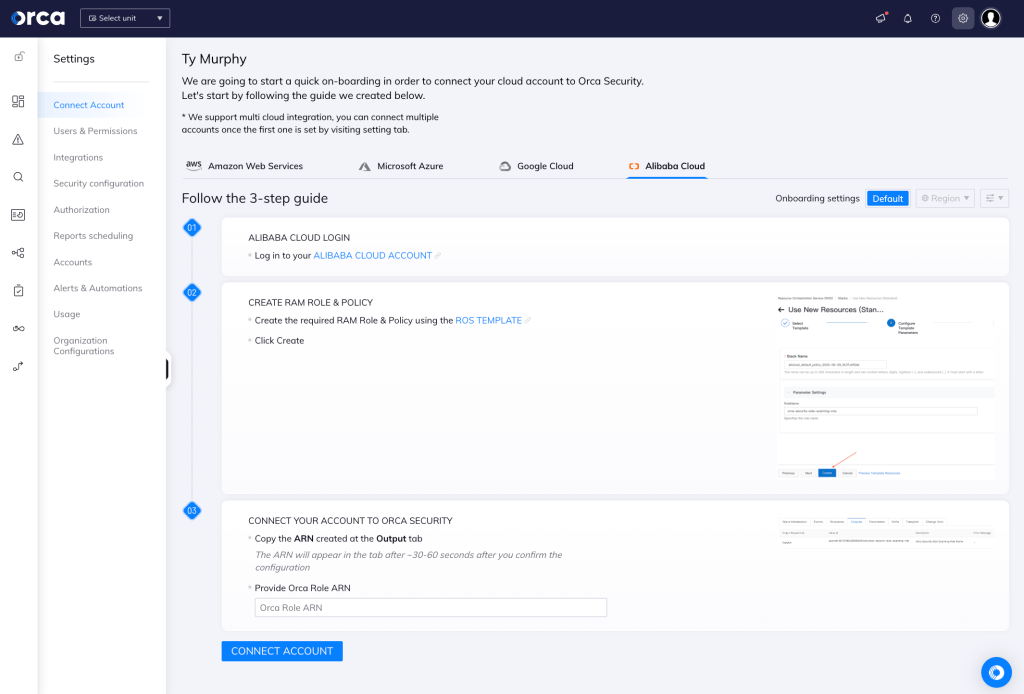Viewport: 1024px width, 694px height.
Task: Open Alerts & Automations settings
Action: [98, 288]
